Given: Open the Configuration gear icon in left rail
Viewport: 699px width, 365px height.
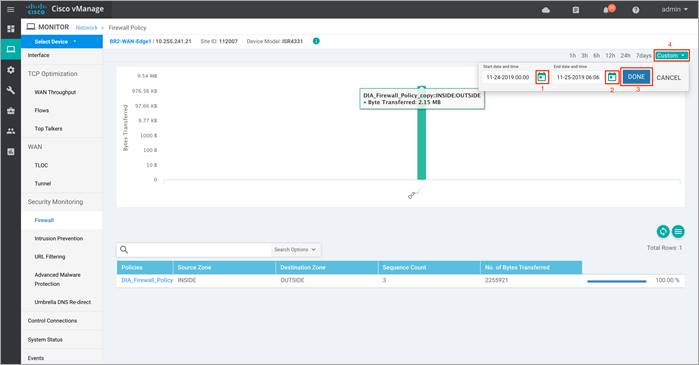Looking at the screenshot, I should coord(11,70).
